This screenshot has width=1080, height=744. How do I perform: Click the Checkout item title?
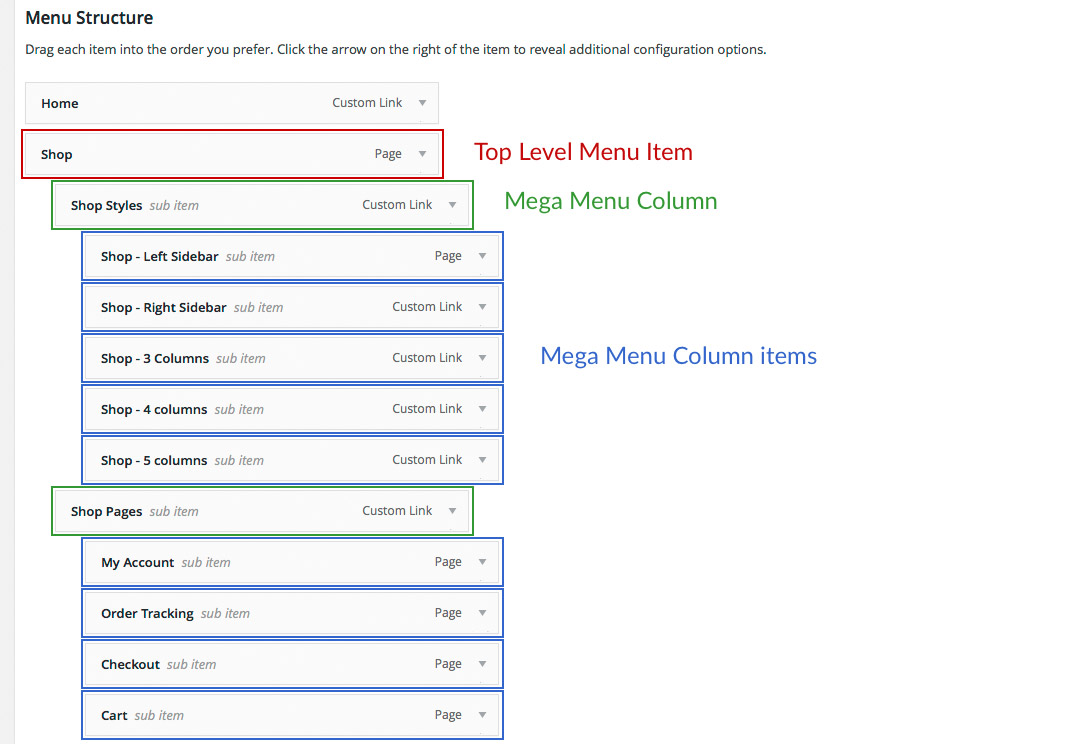point(130,664)
